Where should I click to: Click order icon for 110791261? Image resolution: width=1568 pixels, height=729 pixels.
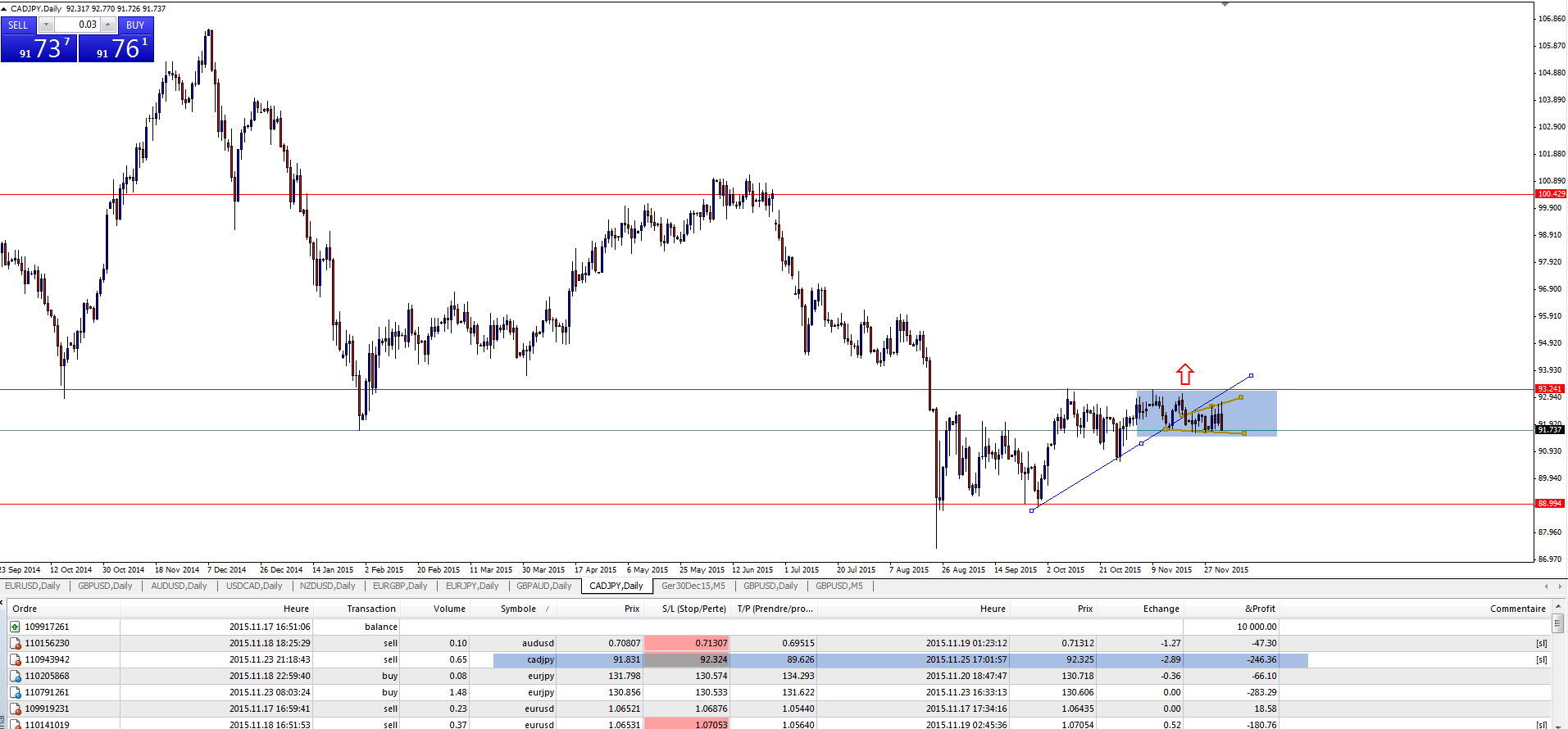pyautogui.click(x=15, y=692)
